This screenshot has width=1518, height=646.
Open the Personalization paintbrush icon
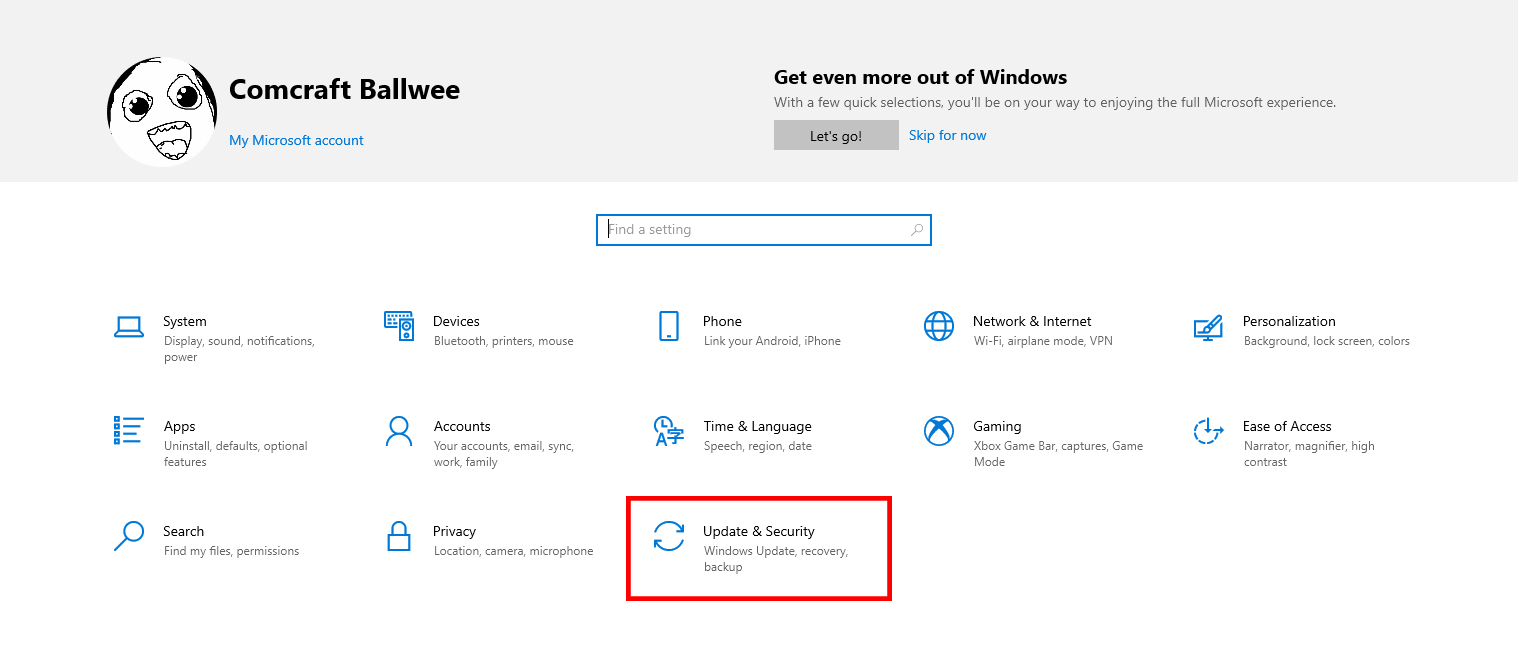click(1208, 326)
